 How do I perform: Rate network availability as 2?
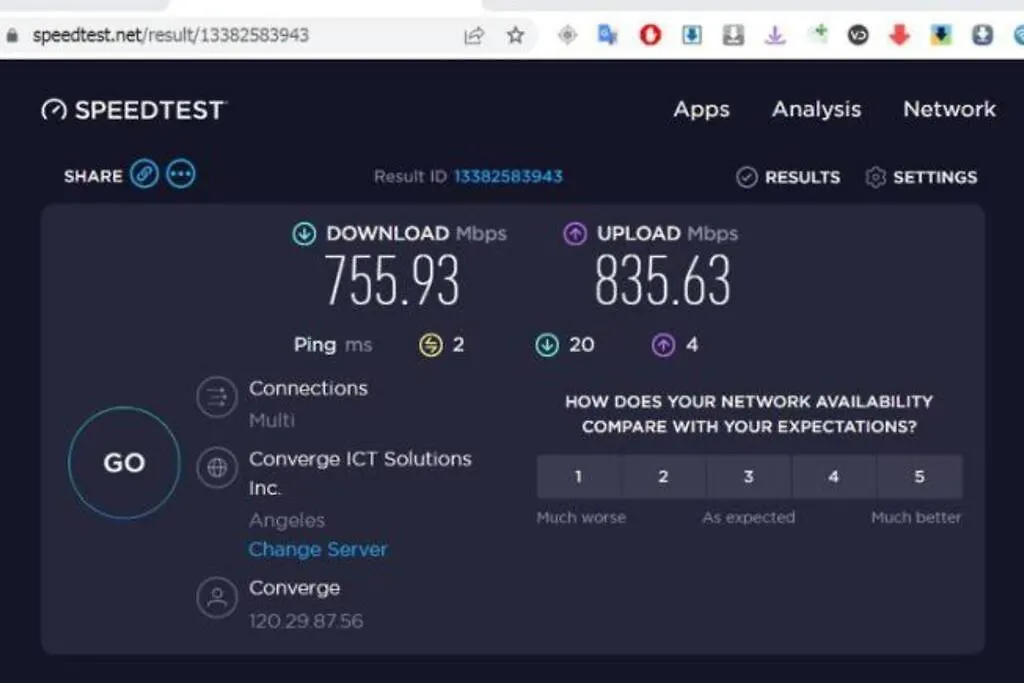[x=664, y=477]
